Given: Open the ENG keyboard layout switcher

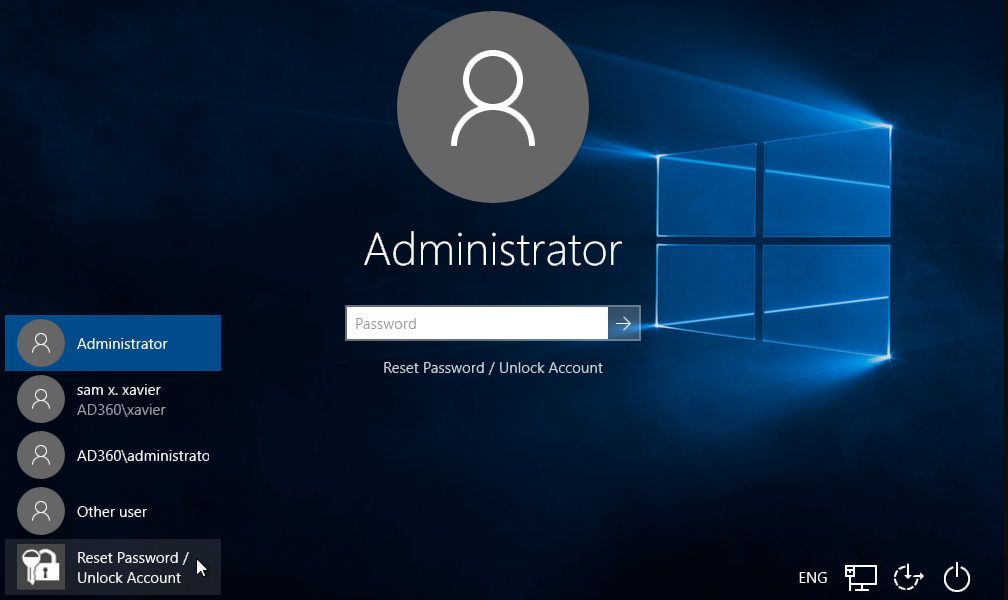Looking at the screenshot, I should [x=812, y=577].
